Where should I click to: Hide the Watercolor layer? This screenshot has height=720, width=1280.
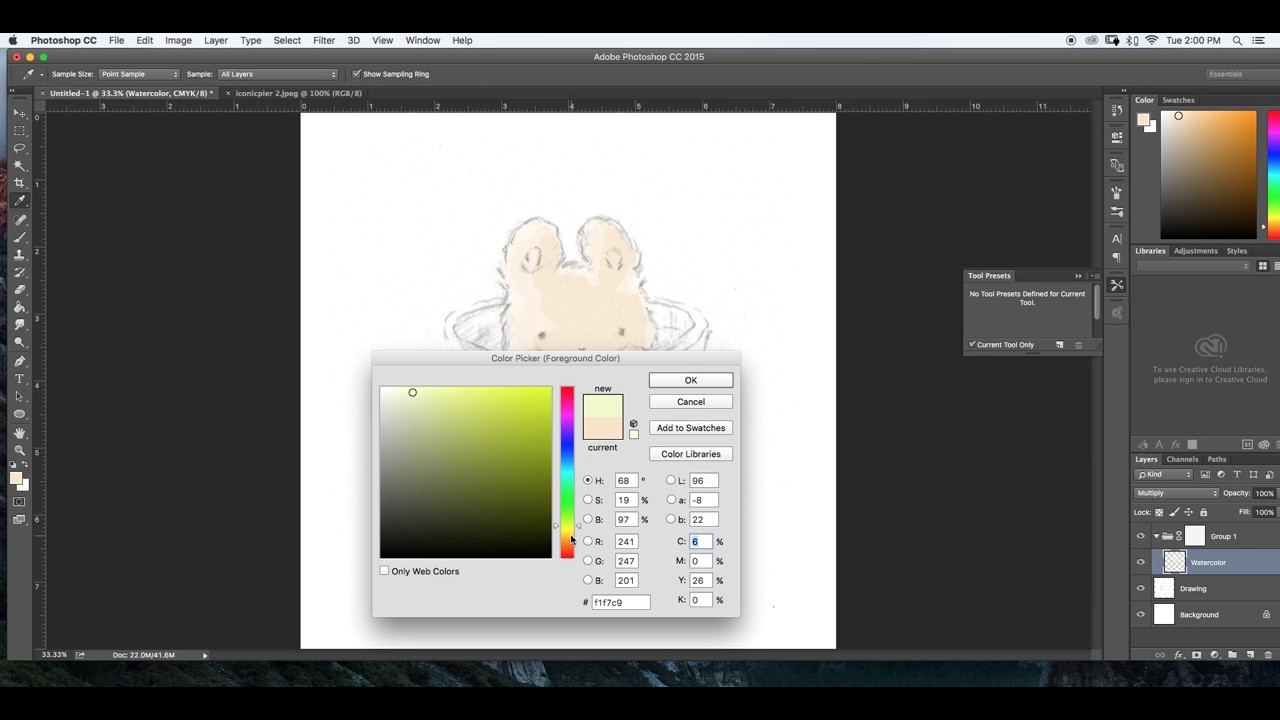pyautogui.click(x=1140, y=562)
